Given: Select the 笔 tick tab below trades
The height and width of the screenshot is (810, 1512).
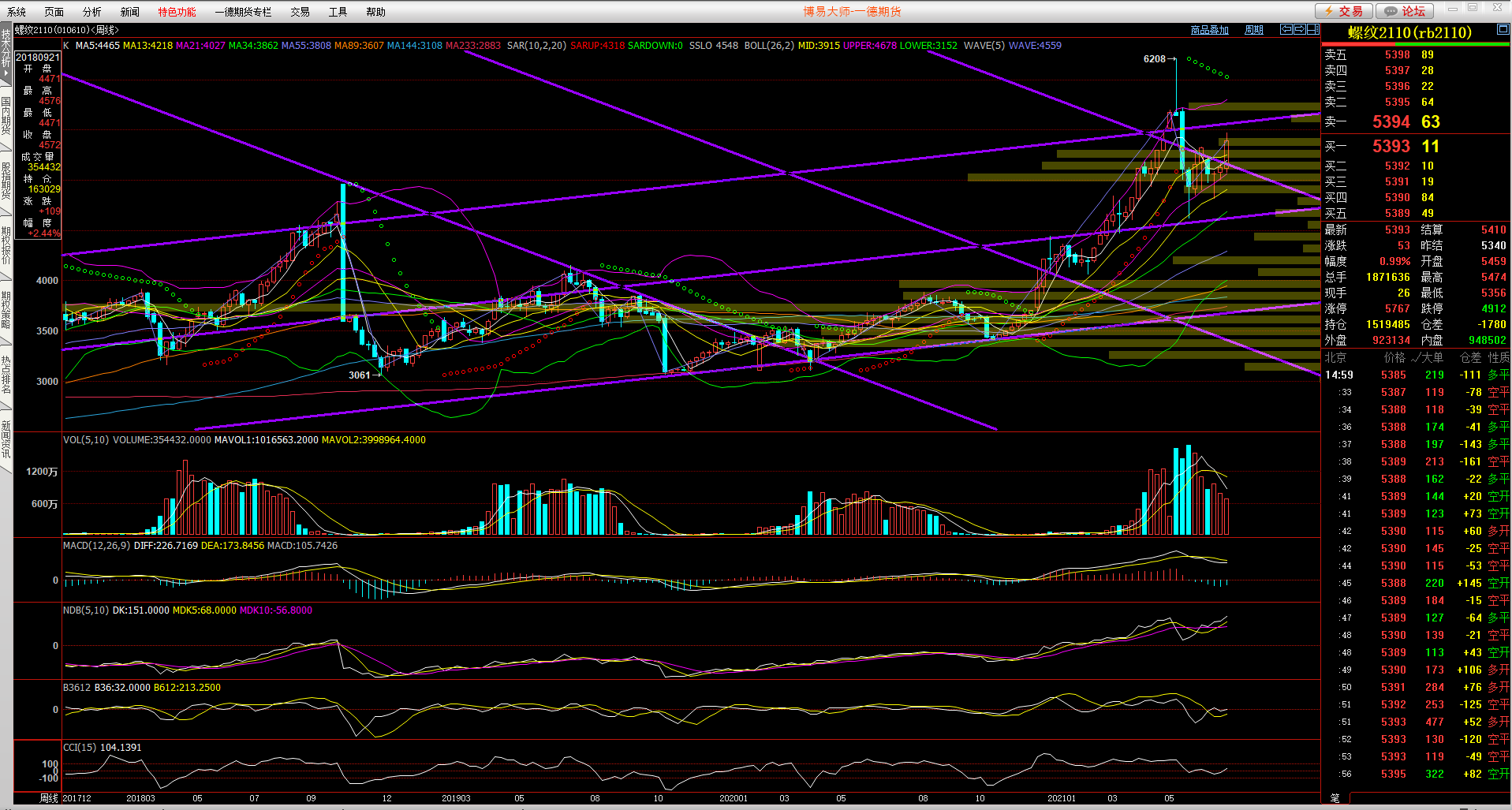Looking at the screenshot, I should click(x=1335, y=798).
